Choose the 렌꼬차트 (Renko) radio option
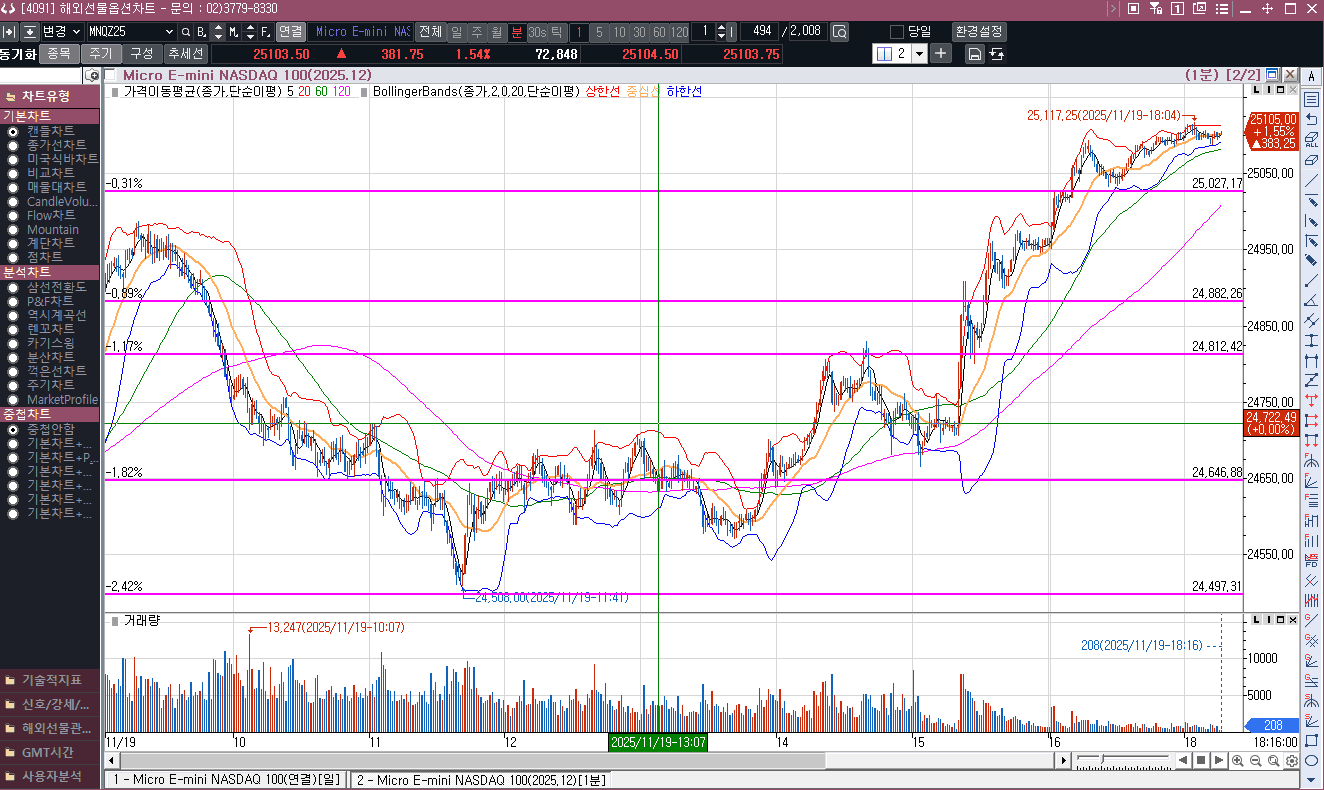 [x=13, y=329]
